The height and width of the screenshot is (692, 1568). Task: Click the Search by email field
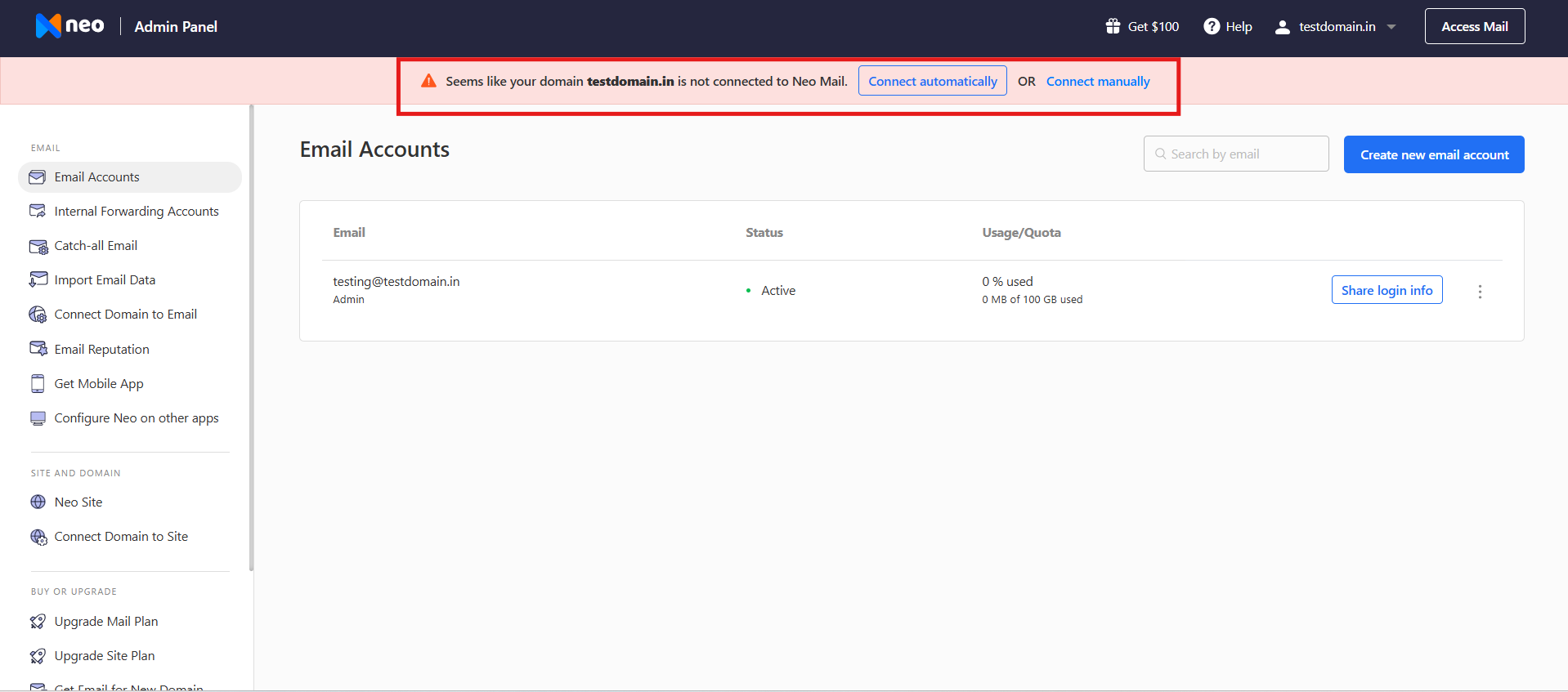[x=1236, y=154]
